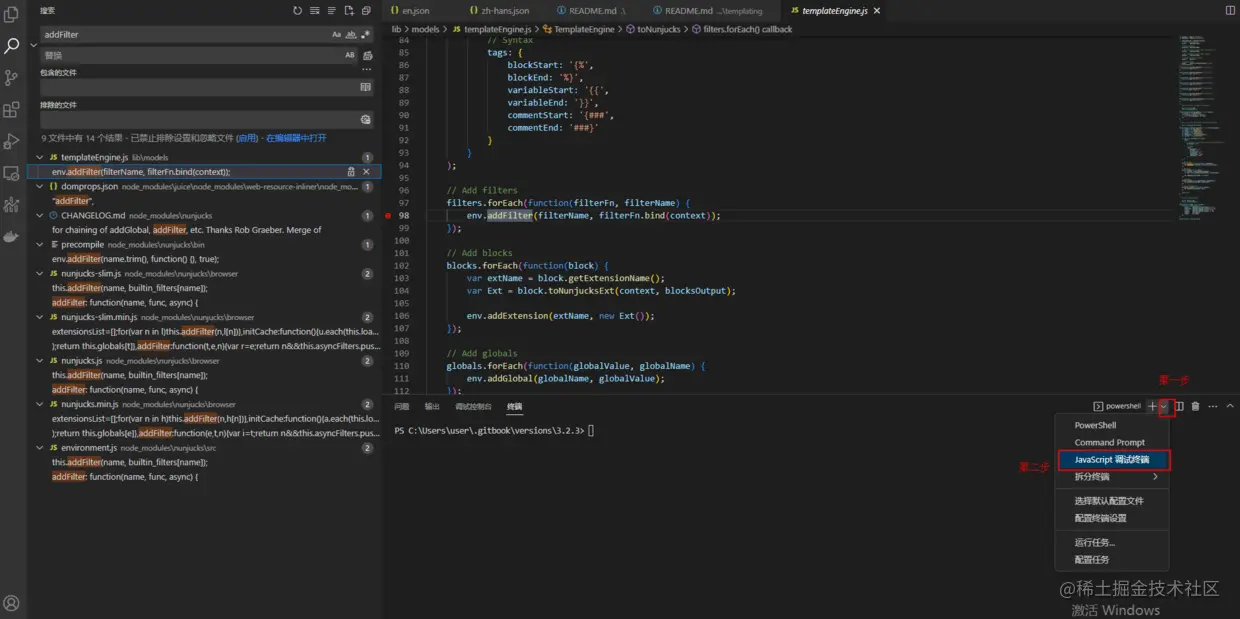Open a new search editor
Image resolution: width=1240 pixels, height=619 pixels.
[x=349, y=11]
